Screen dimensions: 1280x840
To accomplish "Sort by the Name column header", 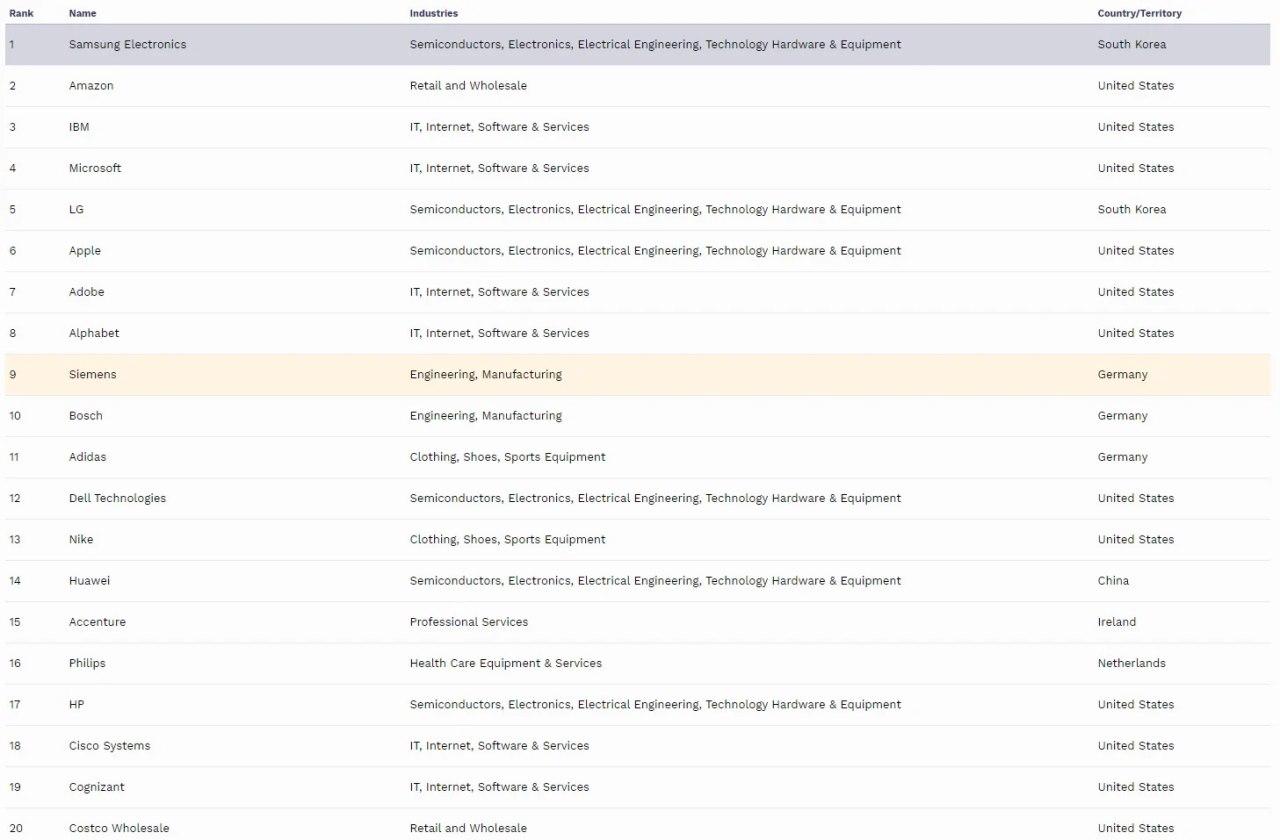I will point(82,13).
